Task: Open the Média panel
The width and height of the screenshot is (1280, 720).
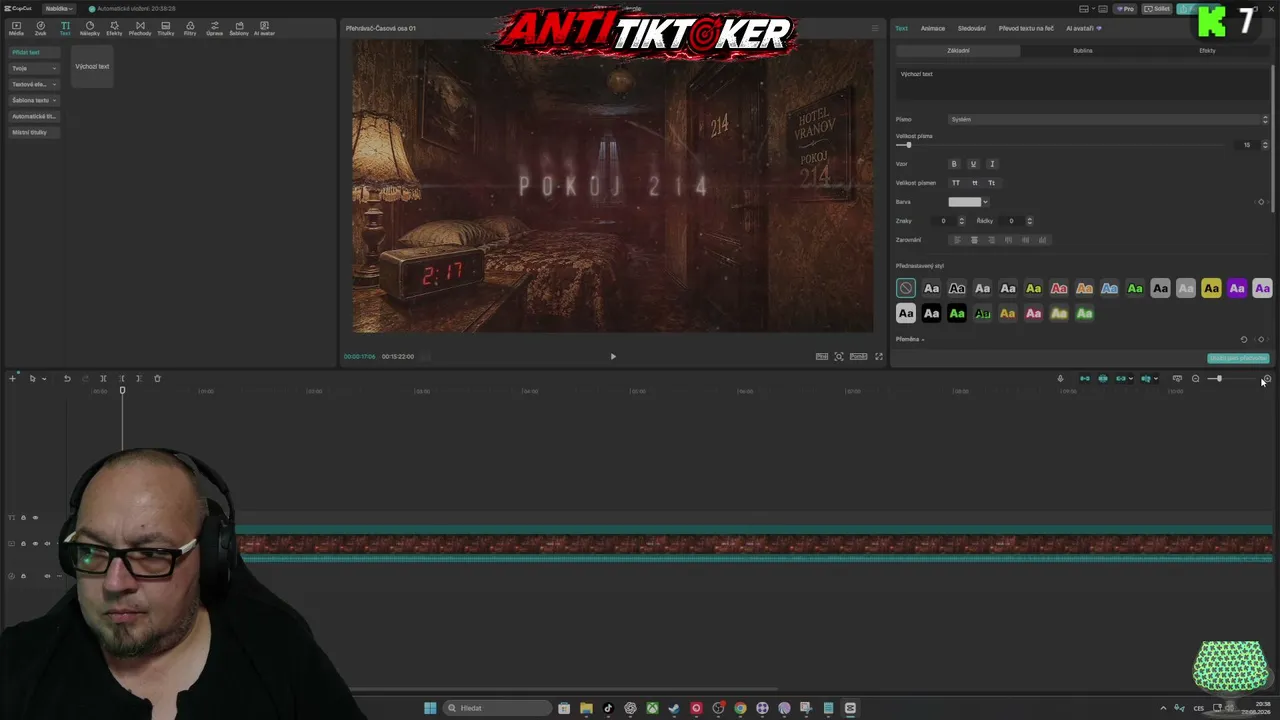Action: pos(16,28)
